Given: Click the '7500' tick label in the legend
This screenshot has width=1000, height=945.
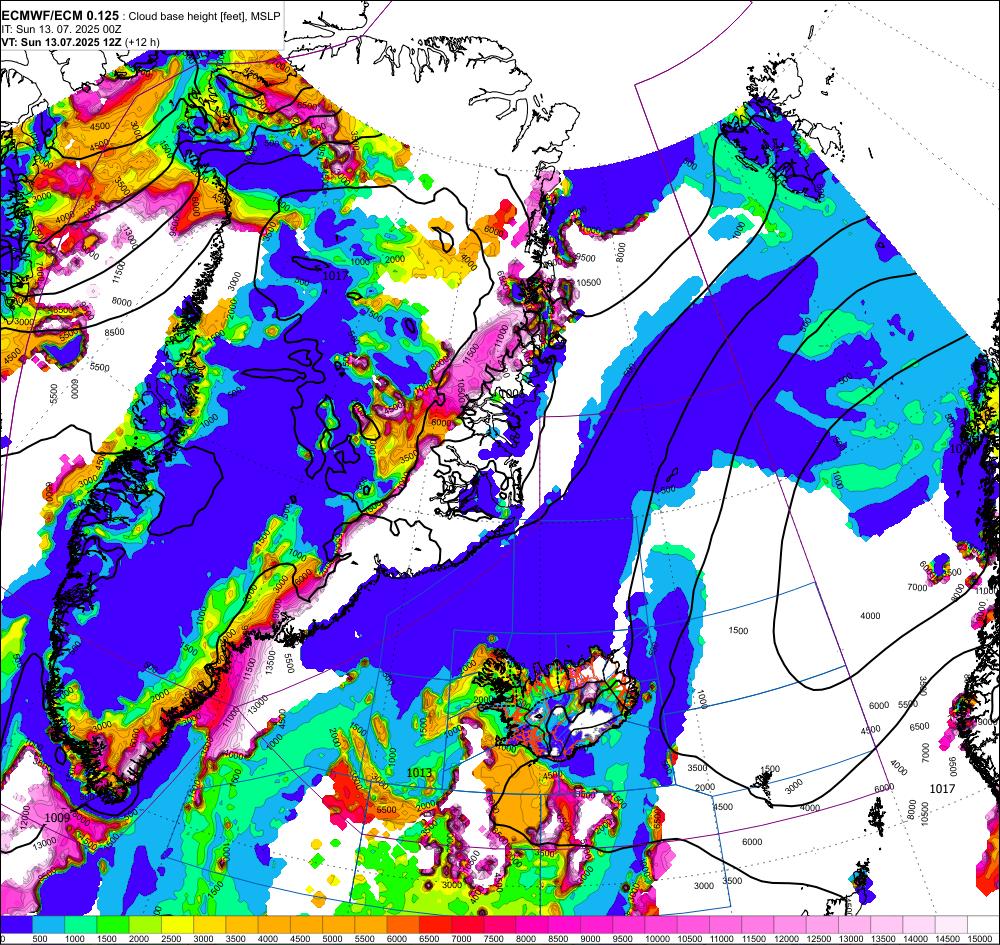Looking at the screenshot, I should pyautogui.click(x=494, y=939).
